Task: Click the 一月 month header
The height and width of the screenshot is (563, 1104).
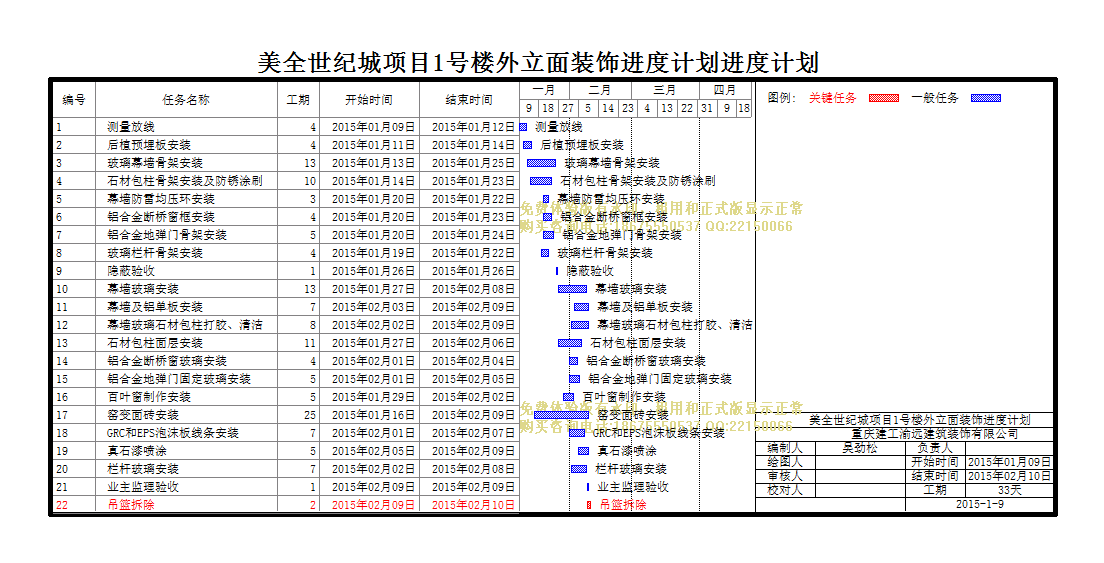Action: pos(544,90)
